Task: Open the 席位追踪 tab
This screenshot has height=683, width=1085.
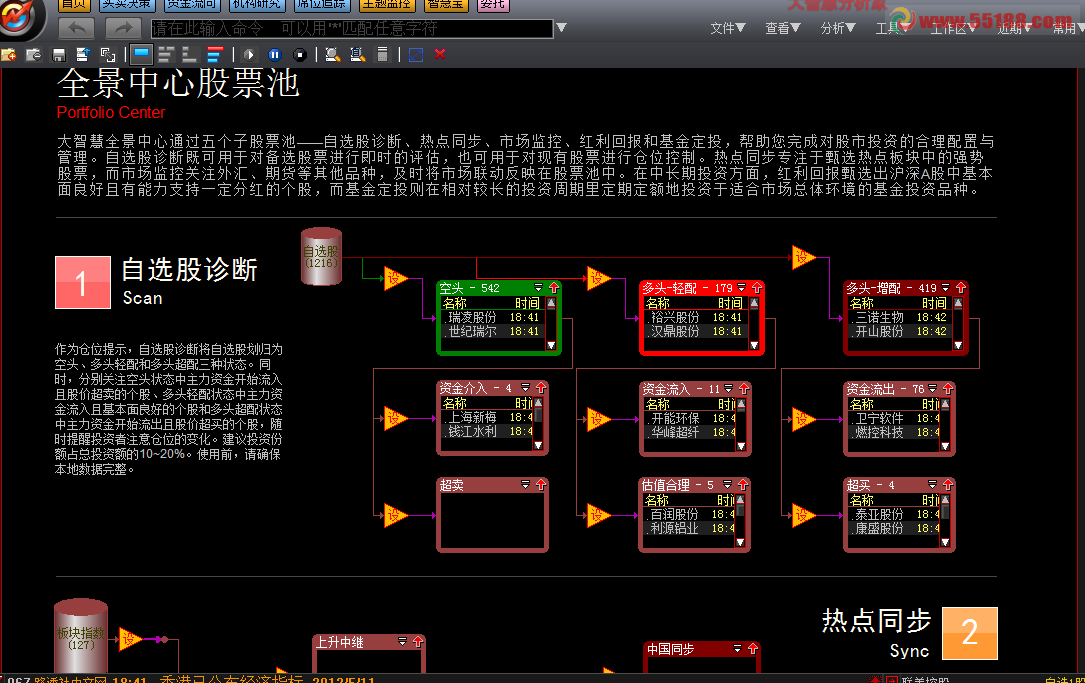Action: coord(322,5)
